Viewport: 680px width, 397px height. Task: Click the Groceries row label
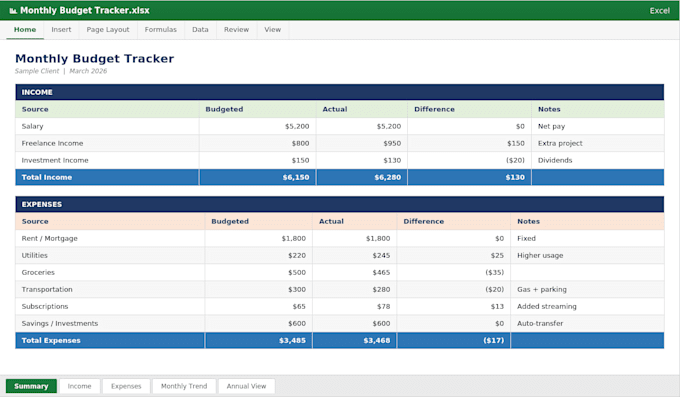[x=38, y=272]
